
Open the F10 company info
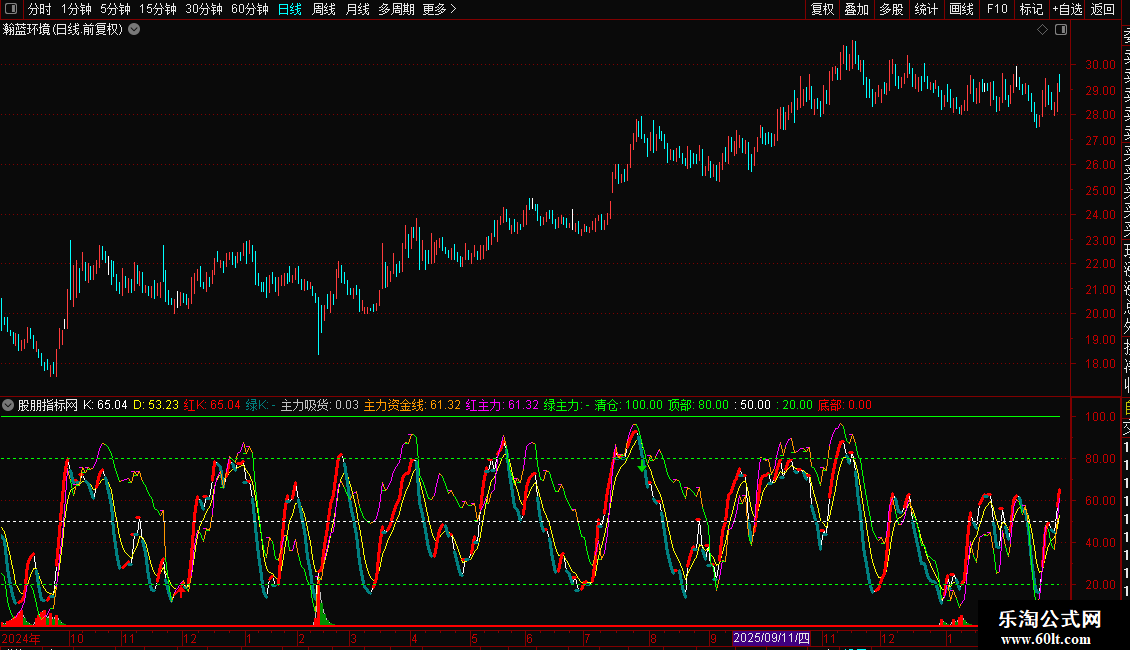coord(997,9)
